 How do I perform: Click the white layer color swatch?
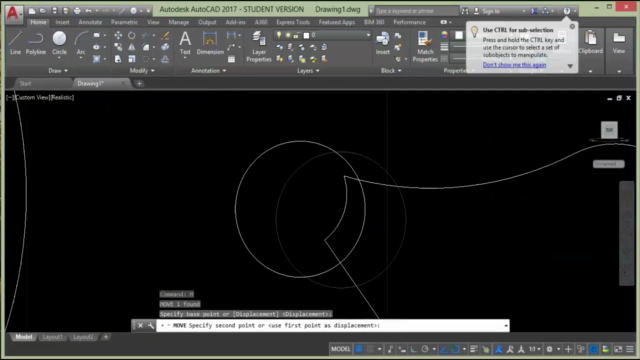tap(306, 35)
